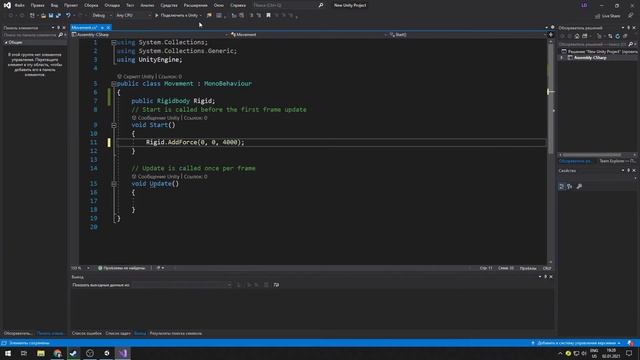Close the toolbox panel

pyautogui.click(x=64, y=28)
